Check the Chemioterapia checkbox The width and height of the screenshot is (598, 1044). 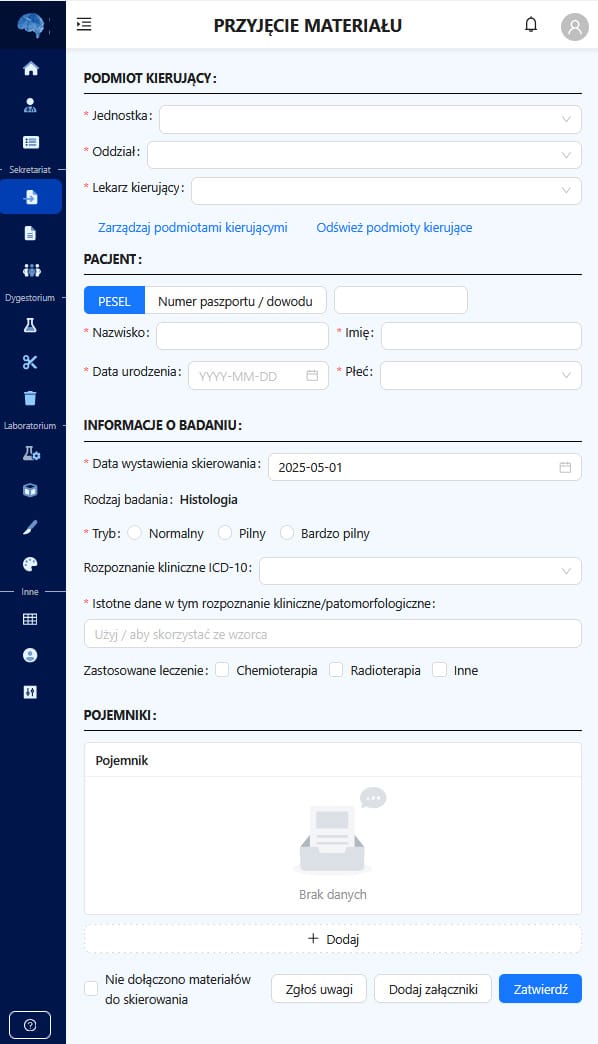tap(222, 670)
